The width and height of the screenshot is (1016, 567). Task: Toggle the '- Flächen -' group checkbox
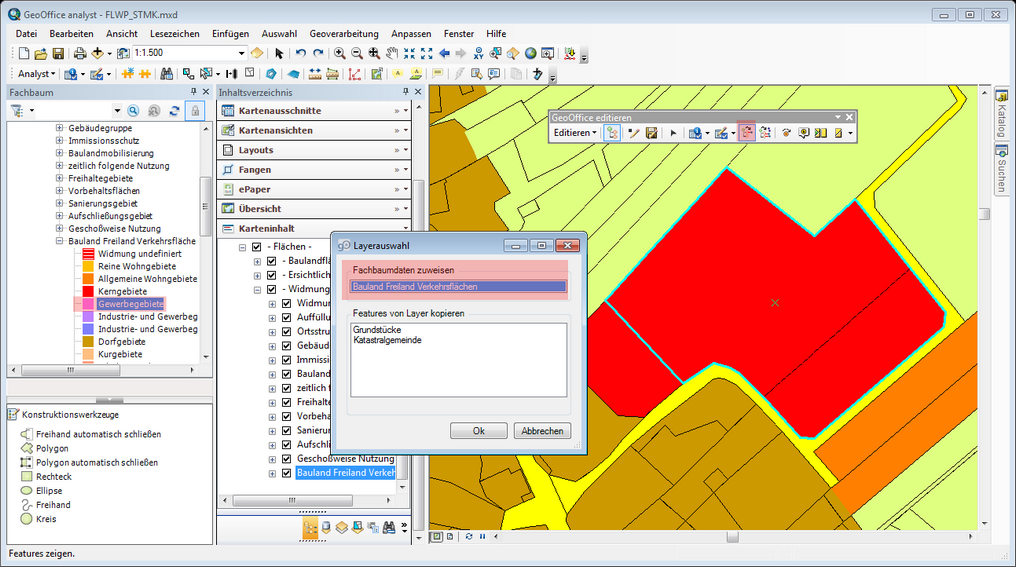(x=257, y=247)
